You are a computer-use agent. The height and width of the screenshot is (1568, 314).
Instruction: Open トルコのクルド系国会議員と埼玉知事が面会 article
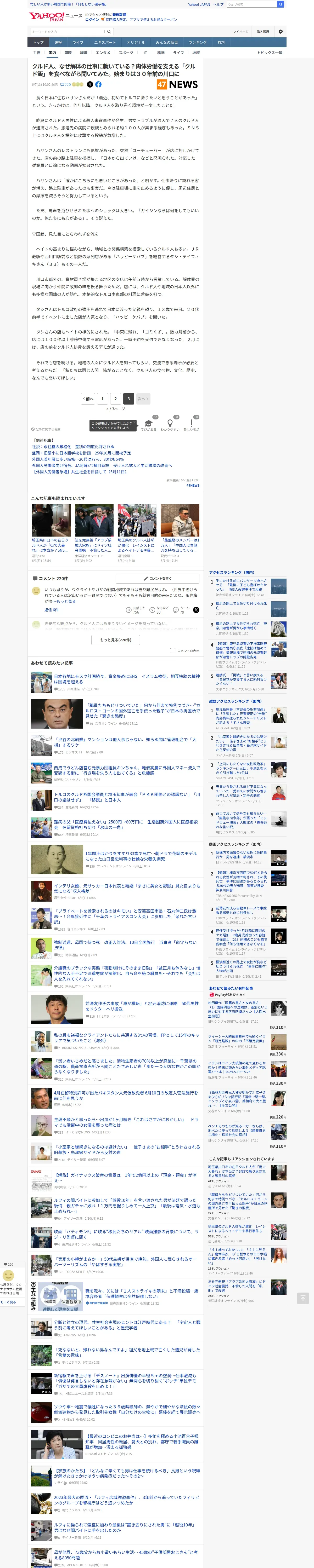(127, 797)
